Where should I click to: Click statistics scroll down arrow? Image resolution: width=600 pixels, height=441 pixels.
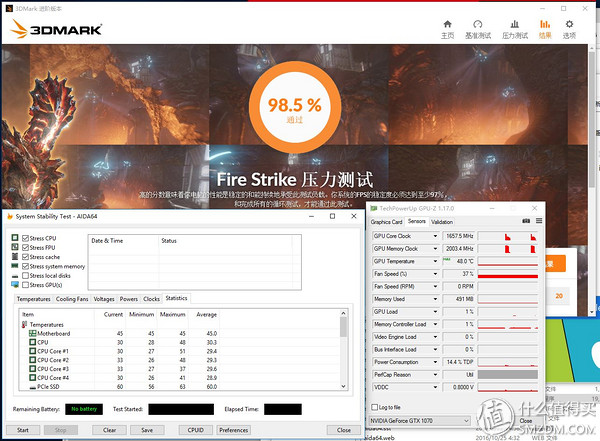point(343,386)
